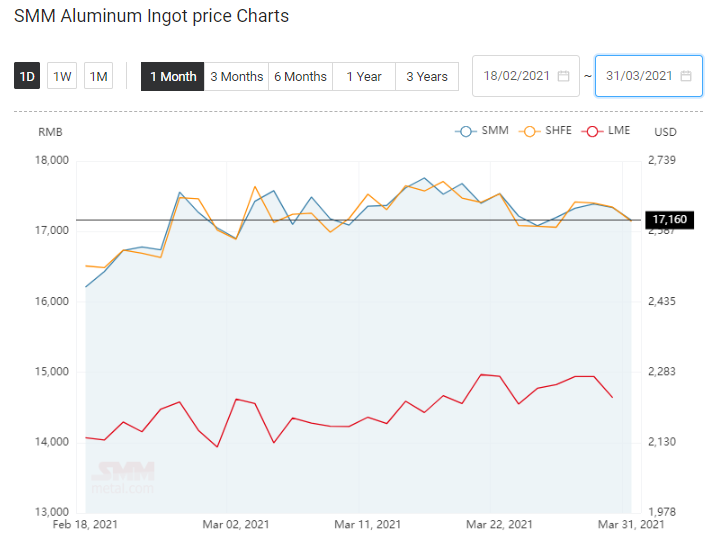The width and height of the screenshot is (714, 542).
Task: Click the RMB axis unit label
Action: [50, 132]
